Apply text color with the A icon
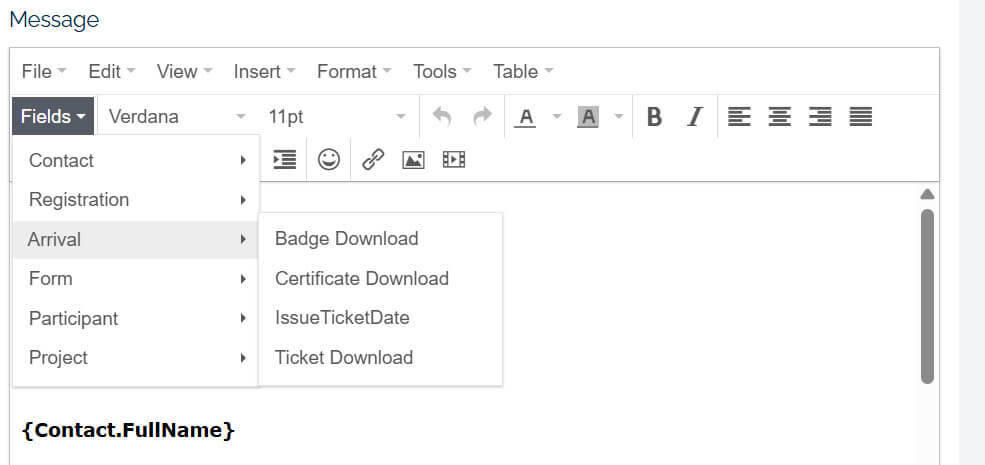This screenshot has height=465, width=985. tap(525, 117)
